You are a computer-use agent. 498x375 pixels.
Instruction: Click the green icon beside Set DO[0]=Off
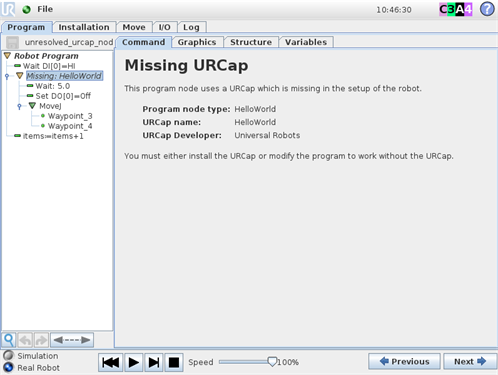(x=30, y=96)
